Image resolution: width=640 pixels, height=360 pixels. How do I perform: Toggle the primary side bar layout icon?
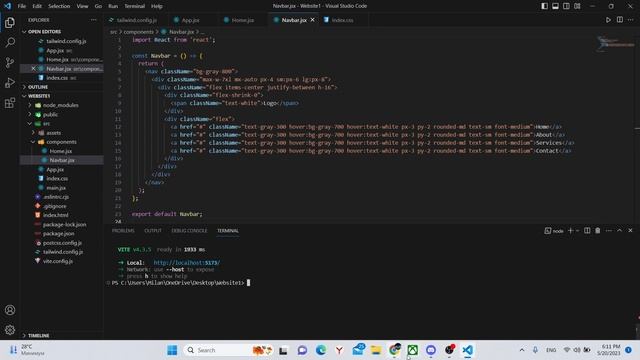coord(544,6)
